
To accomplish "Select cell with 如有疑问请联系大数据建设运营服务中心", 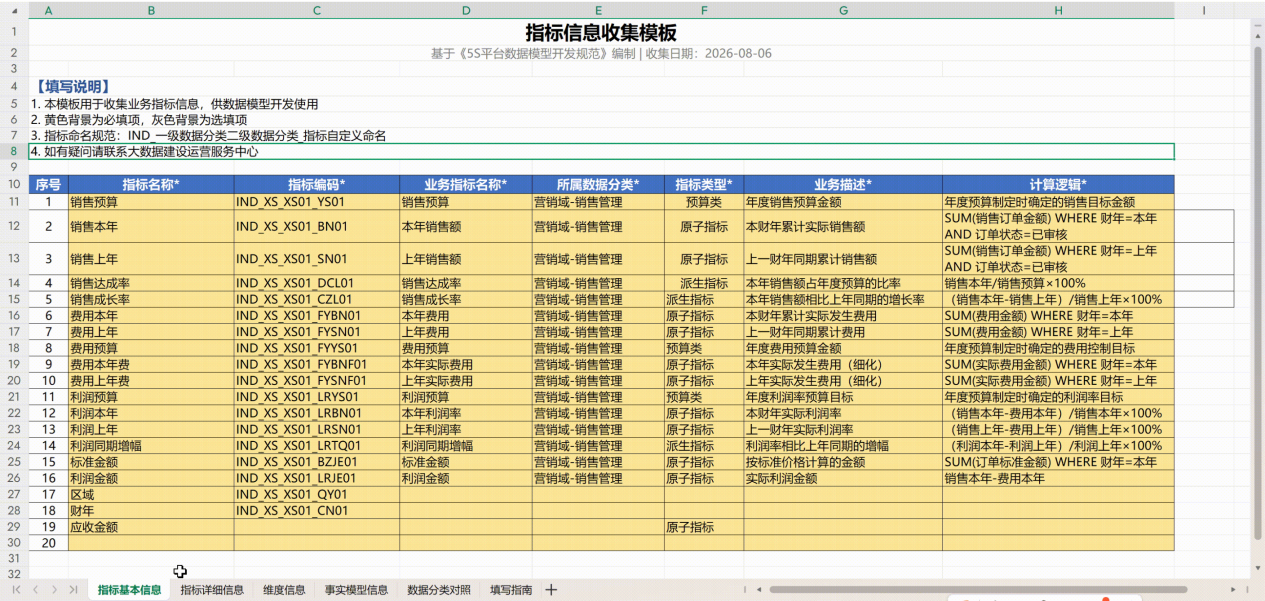I will 601,152.
